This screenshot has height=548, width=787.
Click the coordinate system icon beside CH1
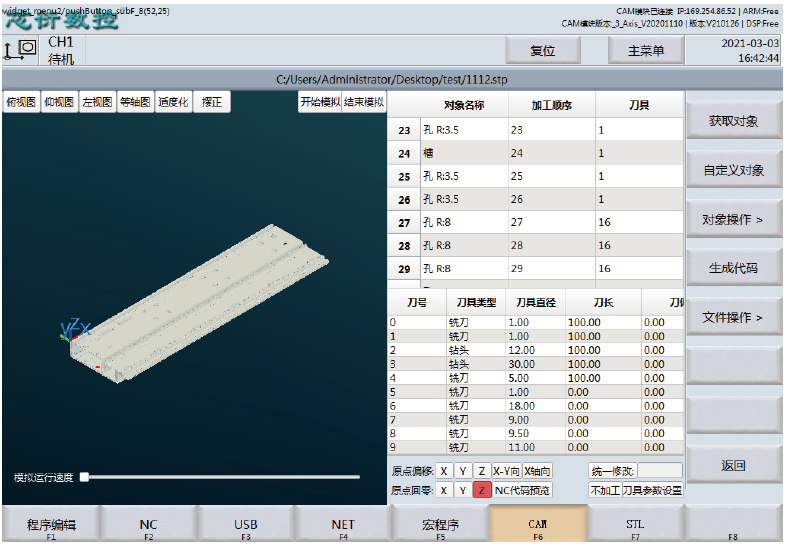tap(20, 50)
